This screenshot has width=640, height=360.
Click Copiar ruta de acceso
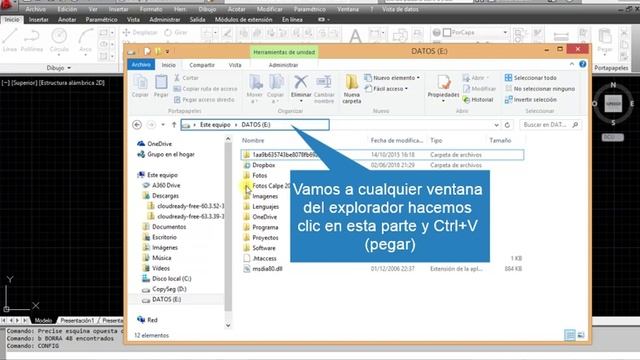(205, 89)
